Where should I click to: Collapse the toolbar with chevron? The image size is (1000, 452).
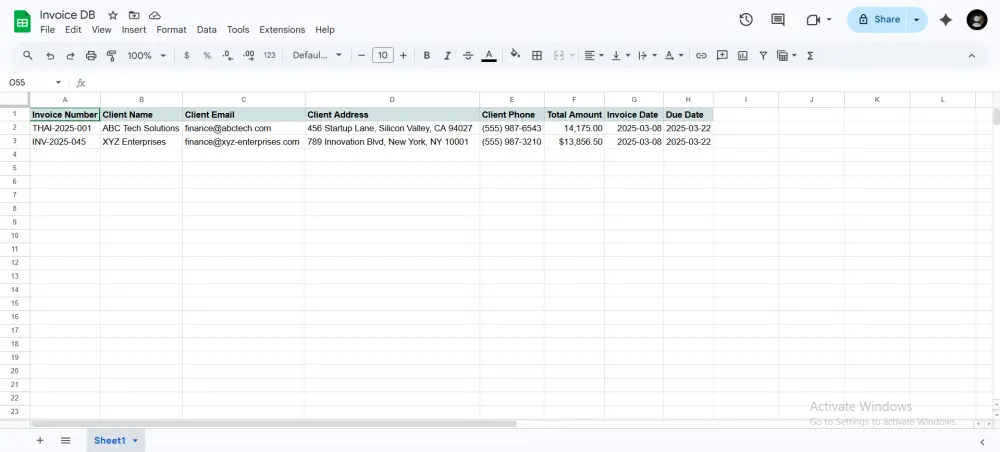(x=972, y=55)
